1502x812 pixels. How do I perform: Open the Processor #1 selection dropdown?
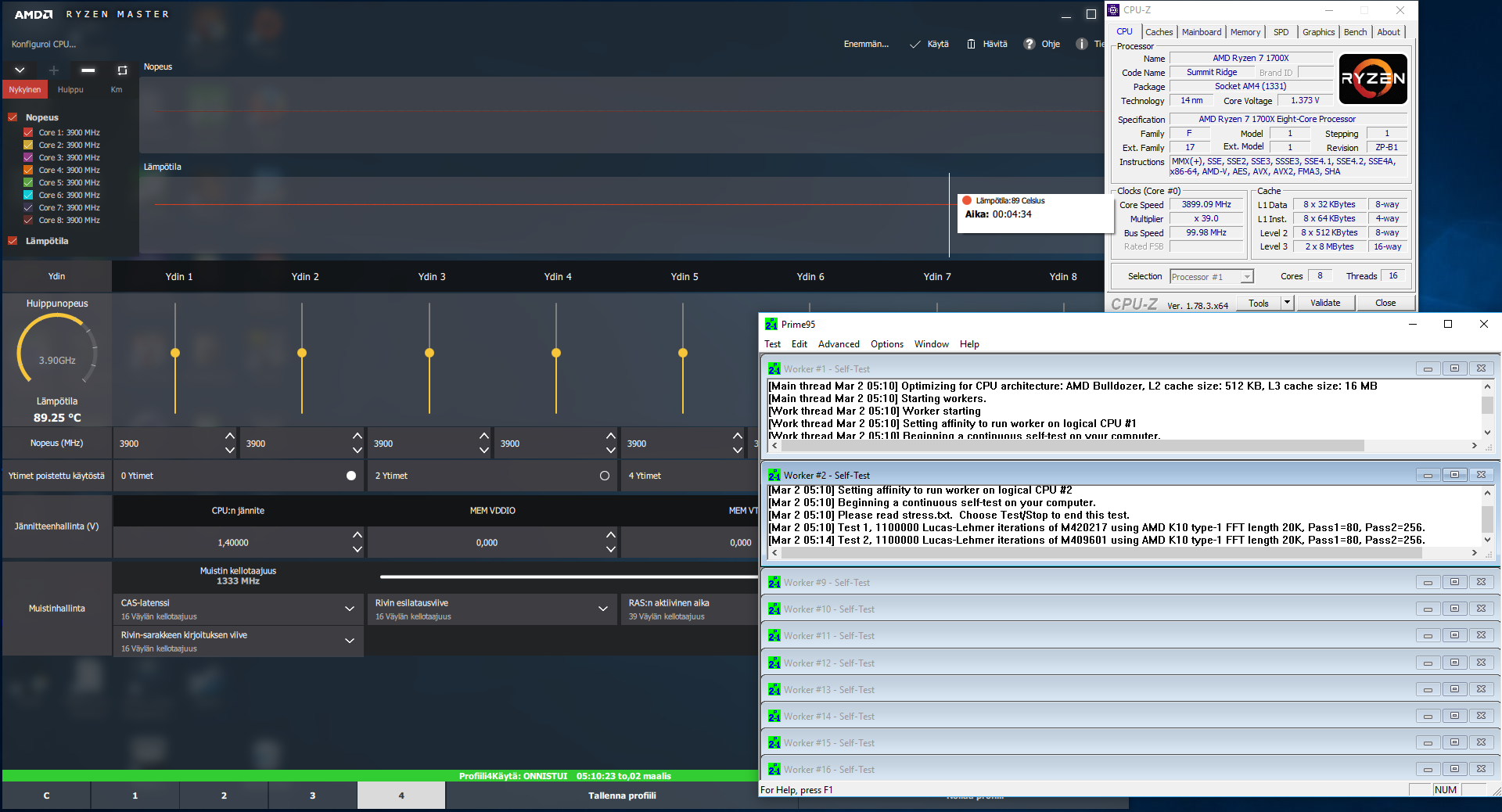1247,277
